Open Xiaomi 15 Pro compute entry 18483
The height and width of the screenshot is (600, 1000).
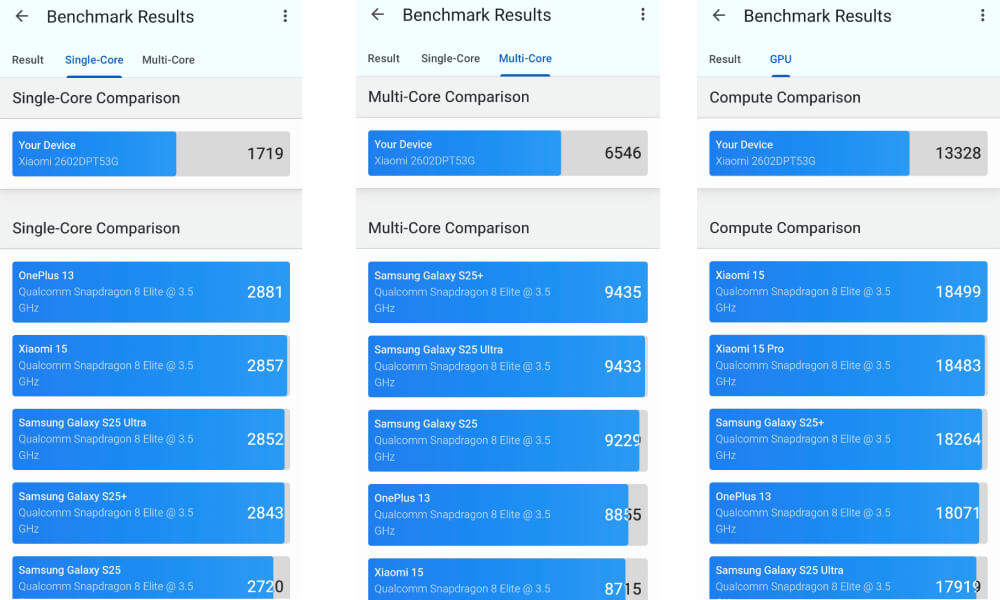click(x=848, y=365)
